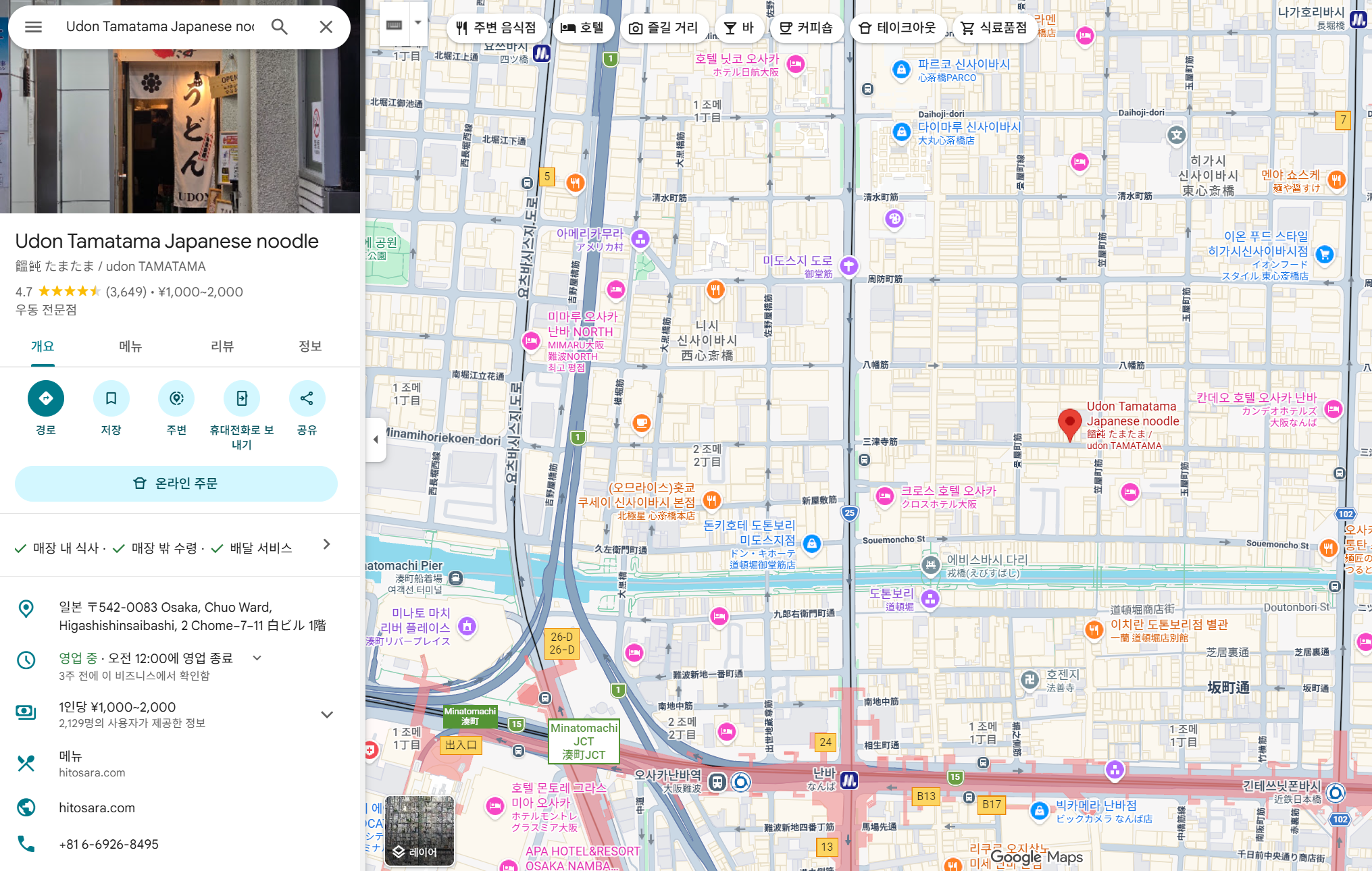Click the 아메리카무라 attraction marker
This screenshot has width=1372, height=871.
[640, 239]
